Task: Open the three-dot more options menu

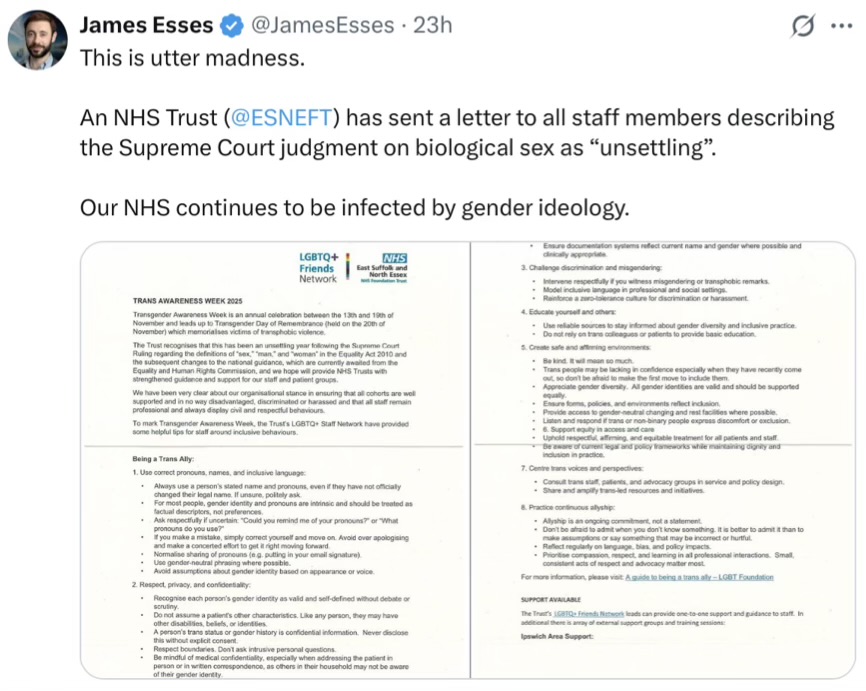Action: (x=842, y=26)
